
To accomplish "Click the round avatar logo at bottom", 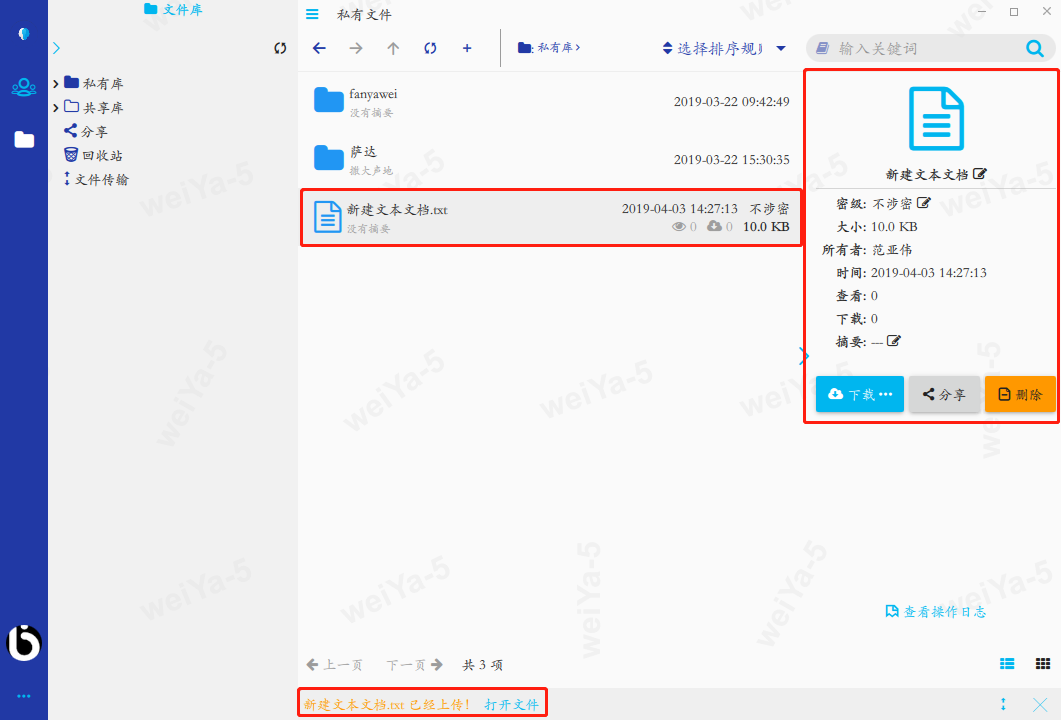I will point(24,643).
